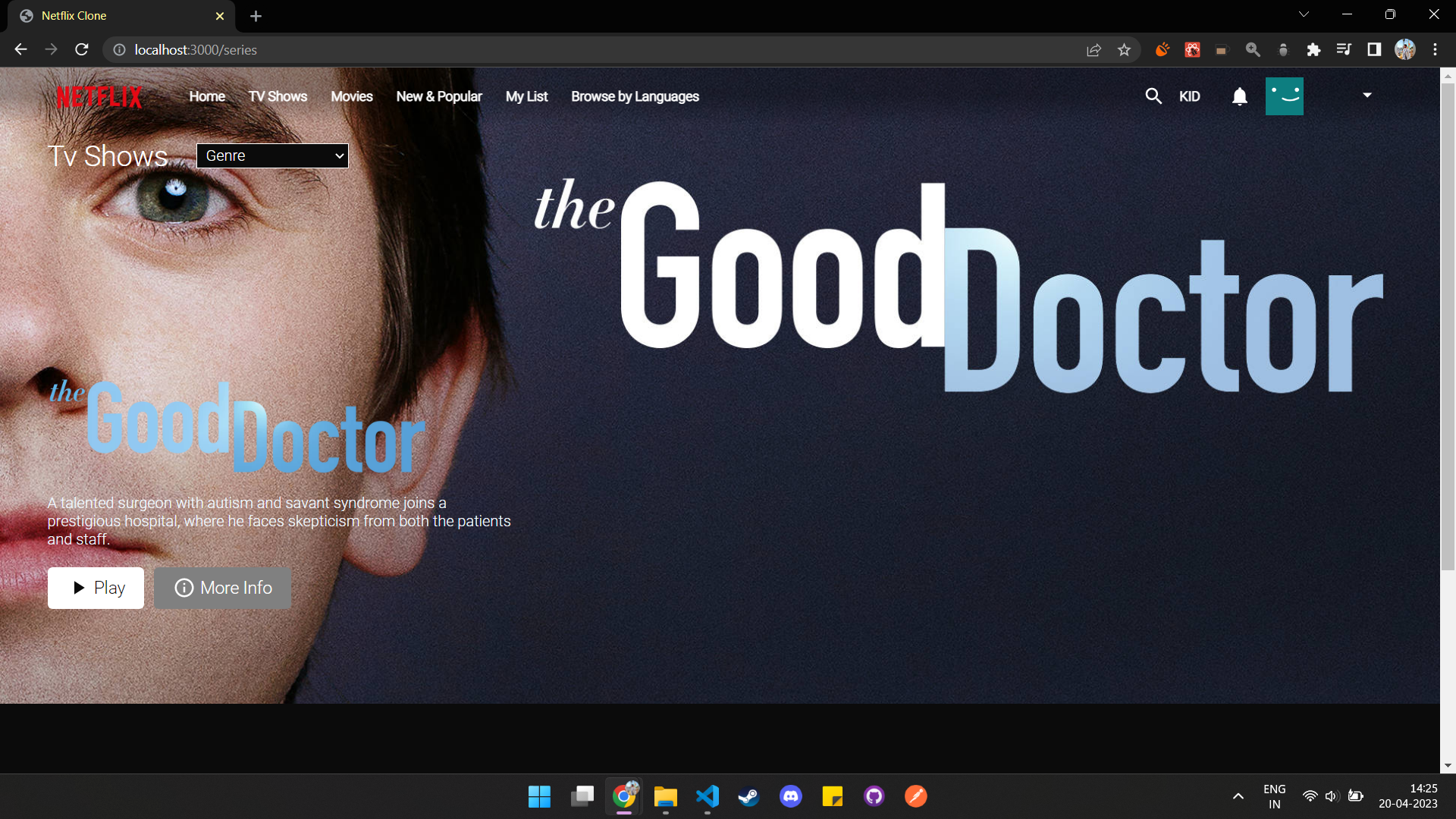Image resolution: width=1456 pixels, height=819 pixels.
Task: Open the search magnifier in Netflix navbar
Action: (x=1153, y=96)
